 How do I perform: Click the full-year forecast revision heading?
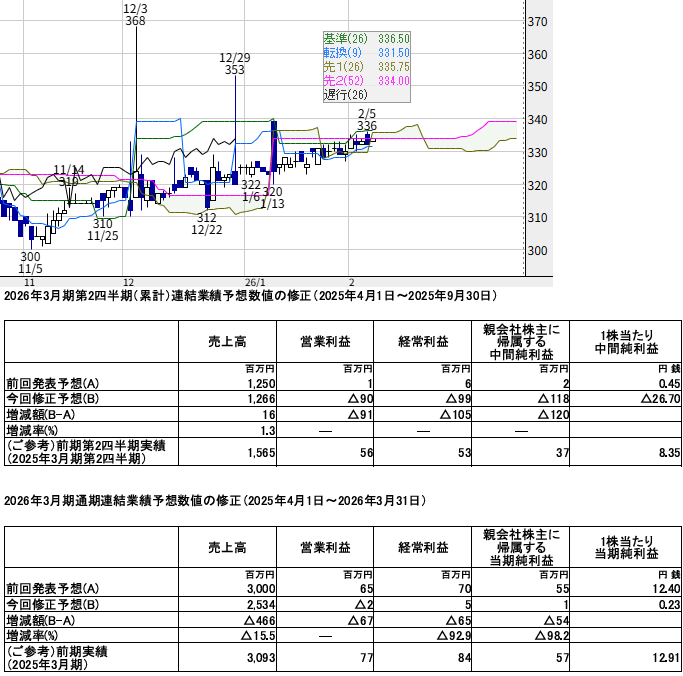(x=215, y=499)
